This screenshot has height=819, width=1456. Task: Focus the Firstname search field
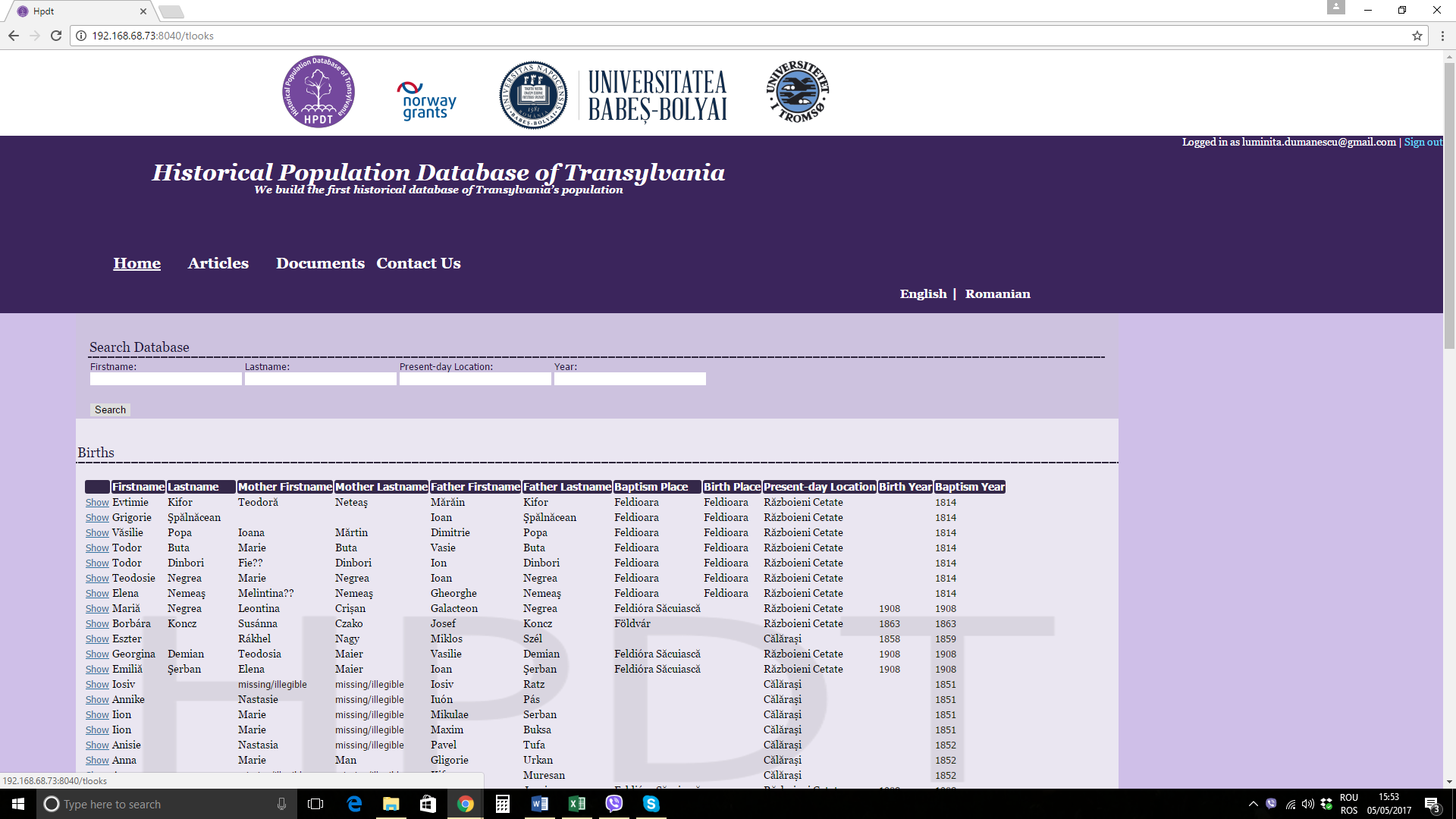pyautogui.click(x=166, y=378)
